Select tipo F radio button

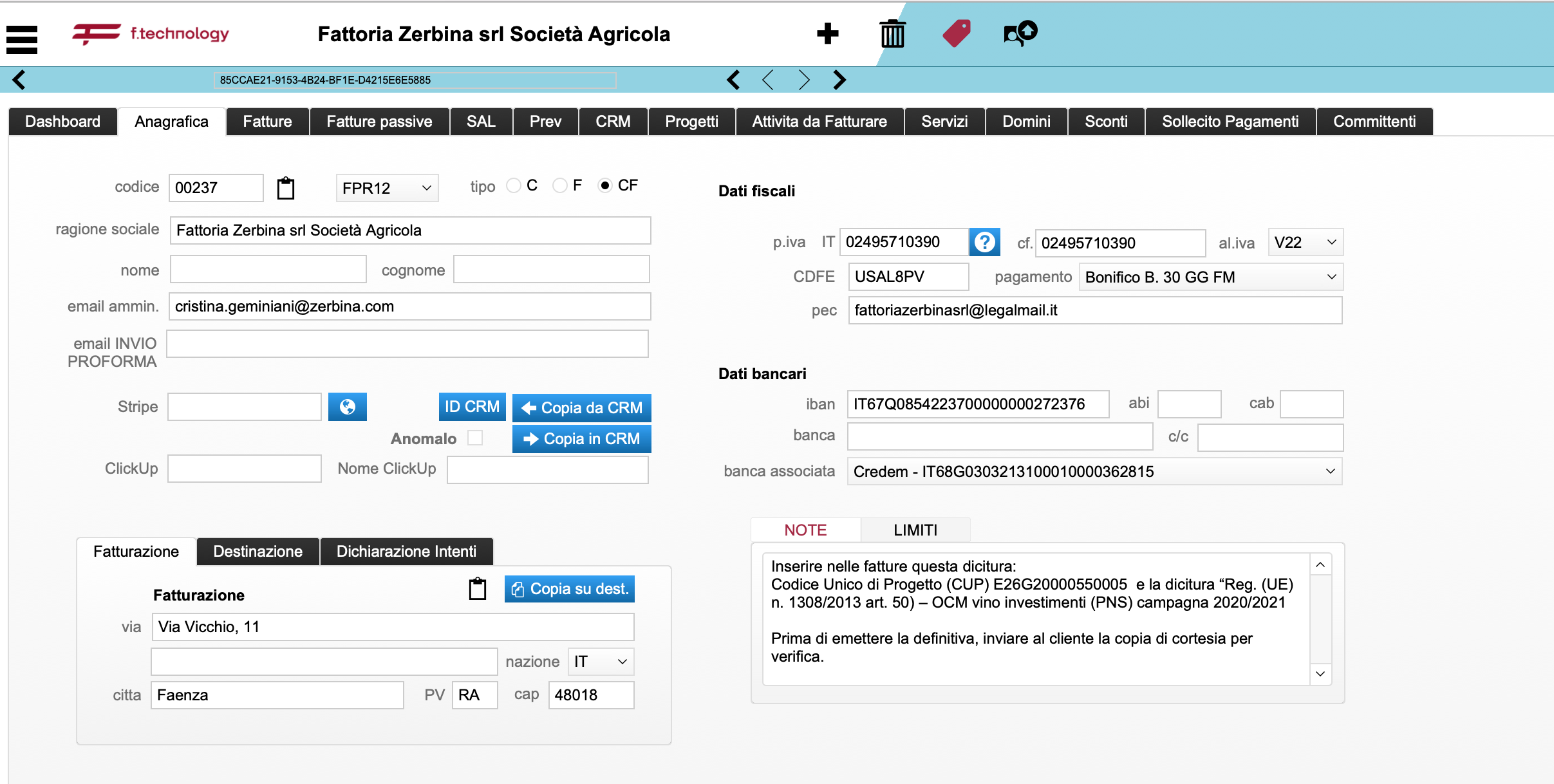(x=560, y=186)
